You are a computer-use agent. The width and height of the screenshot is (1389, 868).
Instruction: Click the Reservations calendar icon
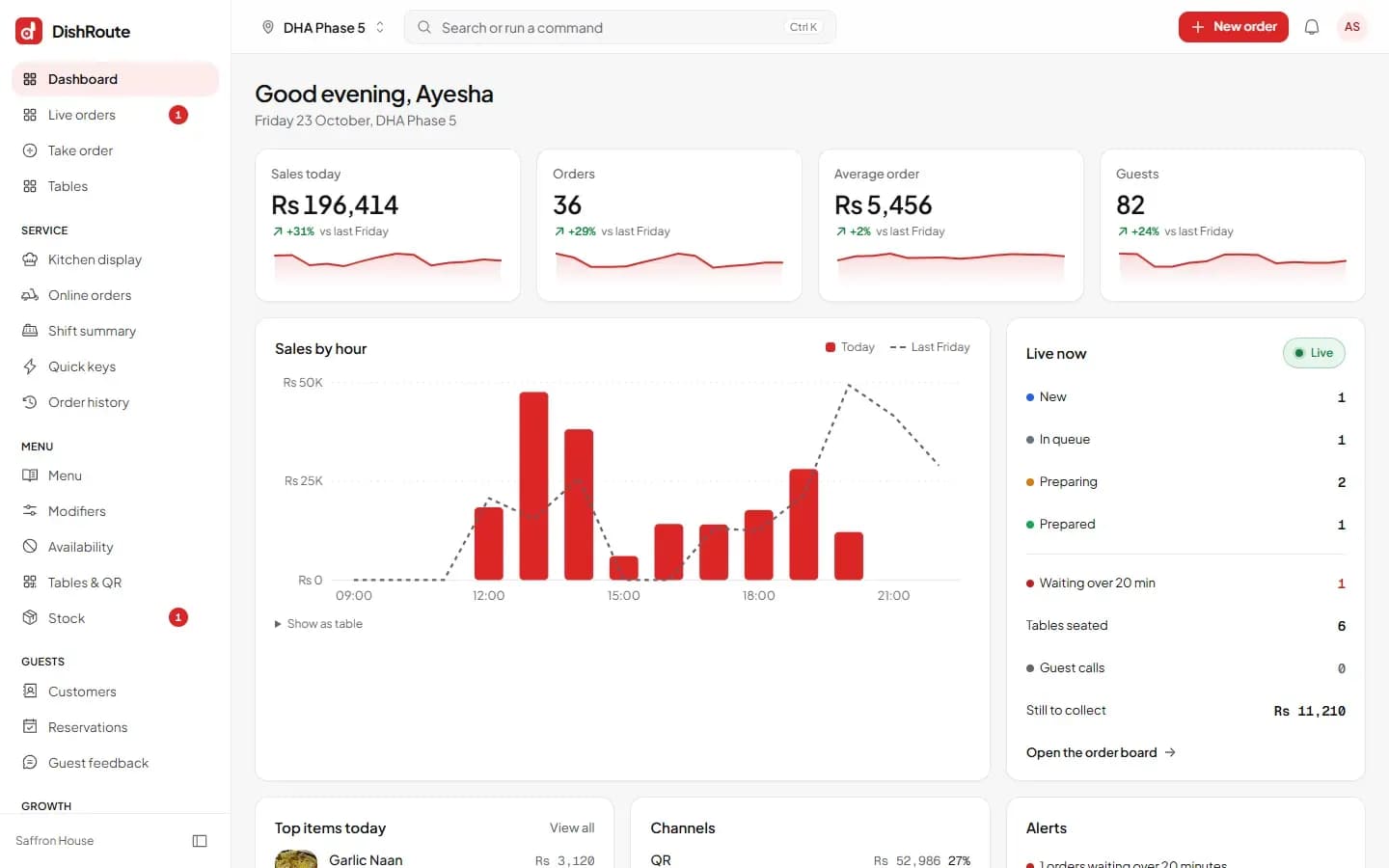pos(30,727)
